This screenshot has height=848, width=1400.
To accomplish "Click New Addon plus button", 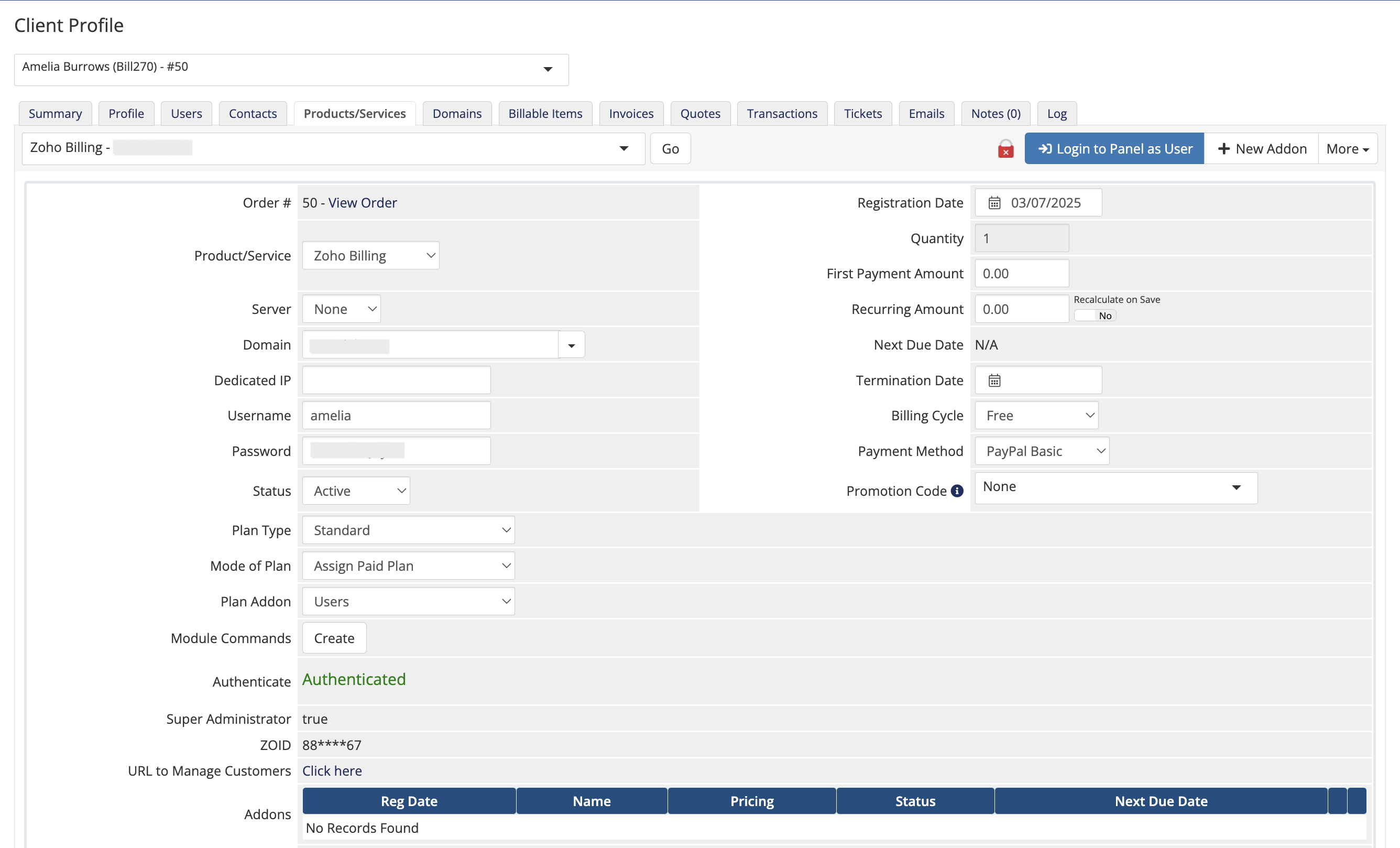I will tap(1261, 149).
